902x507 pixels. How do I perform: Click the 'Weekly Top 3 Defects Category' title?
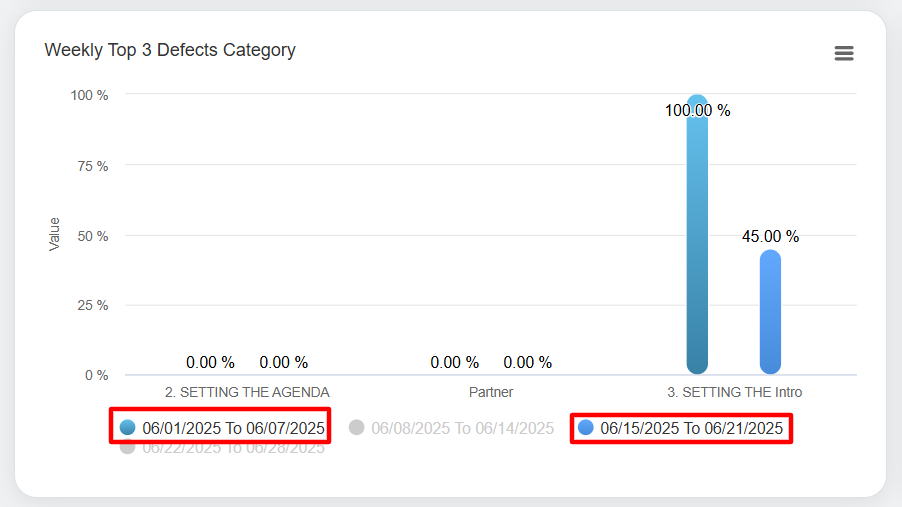170,50
